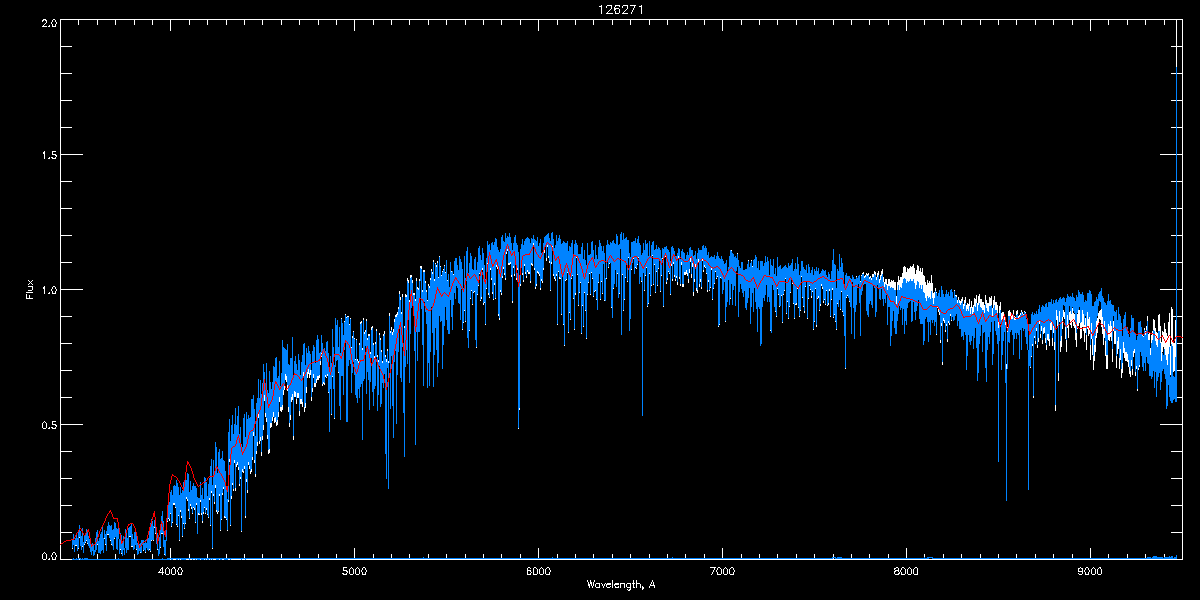
Task: Click the 5000 wavelength tick label
Action: [x=354, y=572]
